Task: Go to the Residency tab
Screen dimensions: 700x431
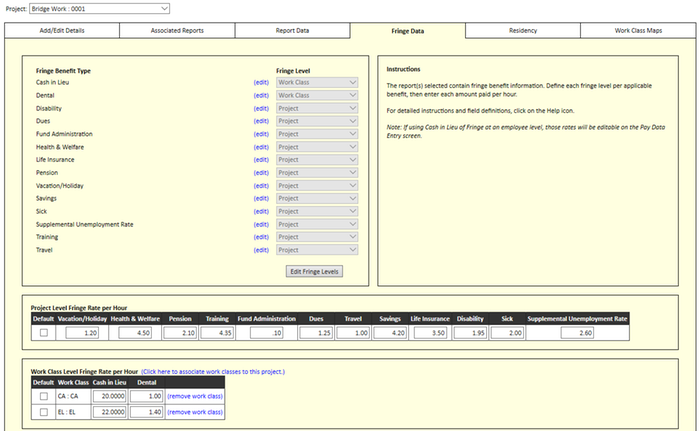Action: pyautogui.click(x=524, y=31)
